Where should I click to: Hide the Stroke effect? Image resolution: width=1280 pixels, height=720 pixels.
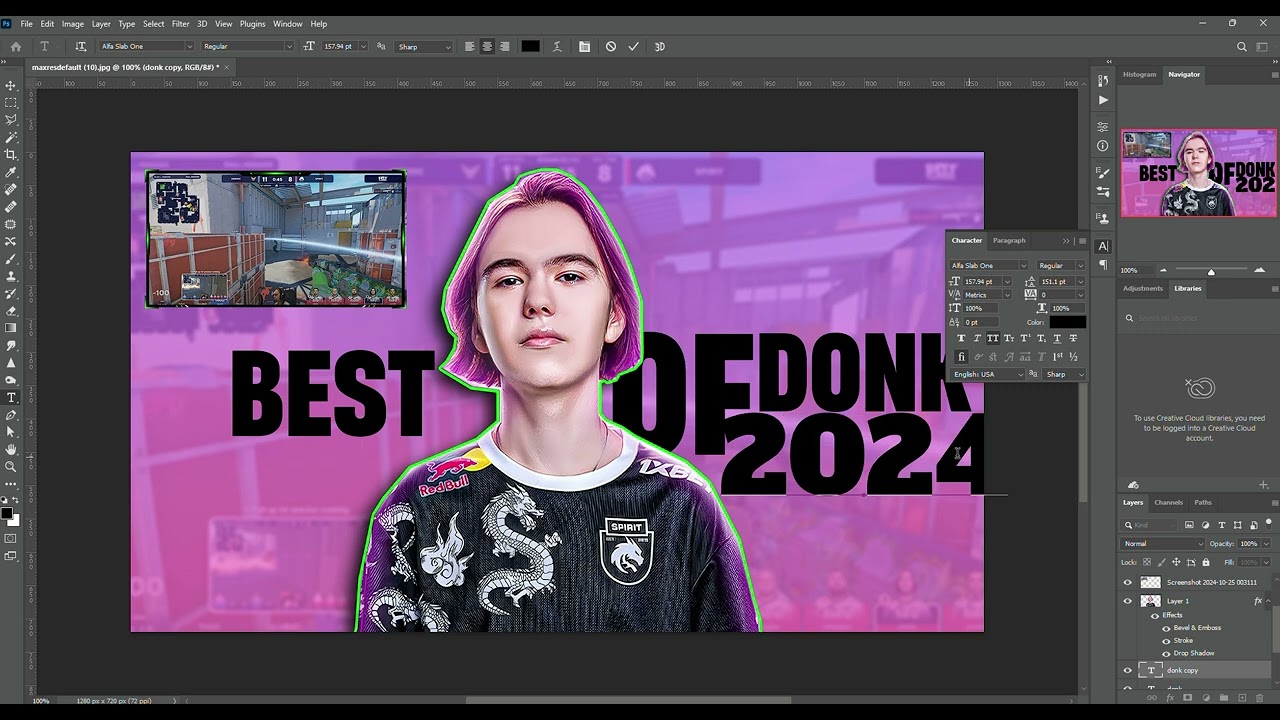click(x=1166, y=640)
